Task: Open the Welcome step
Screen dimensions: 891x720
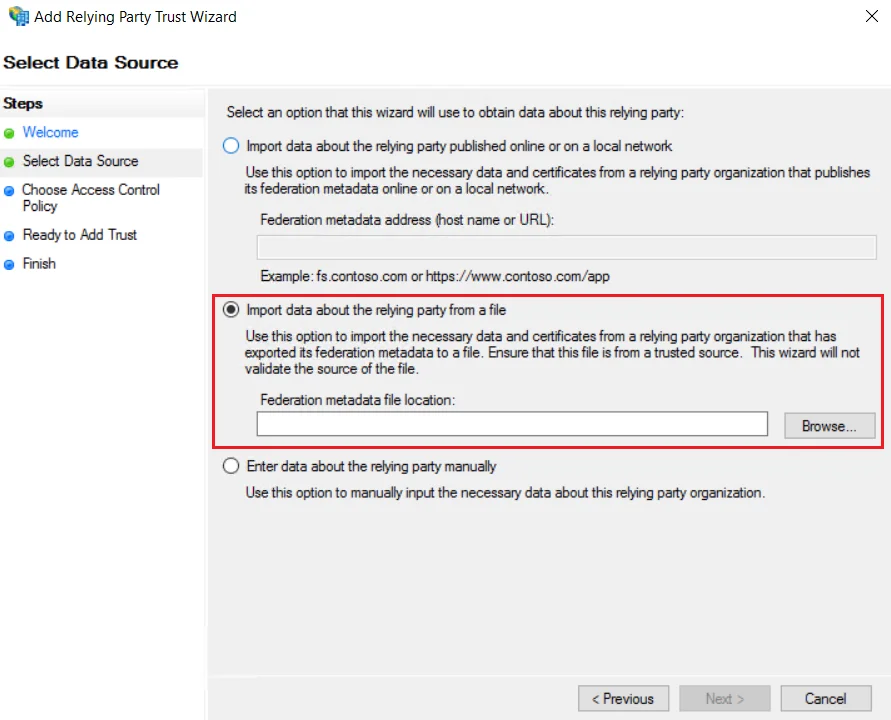Action: point(51,132)
